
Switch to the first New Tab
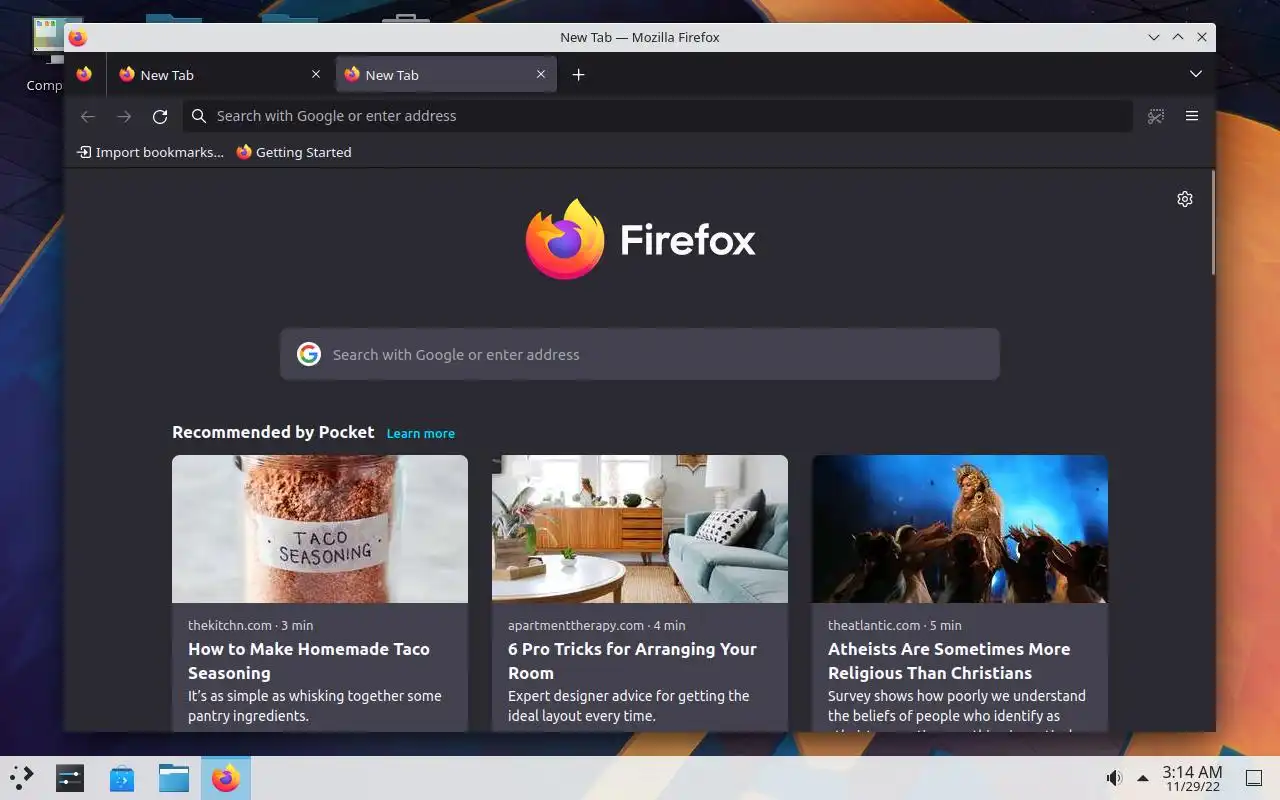click(x=219, y=75)
